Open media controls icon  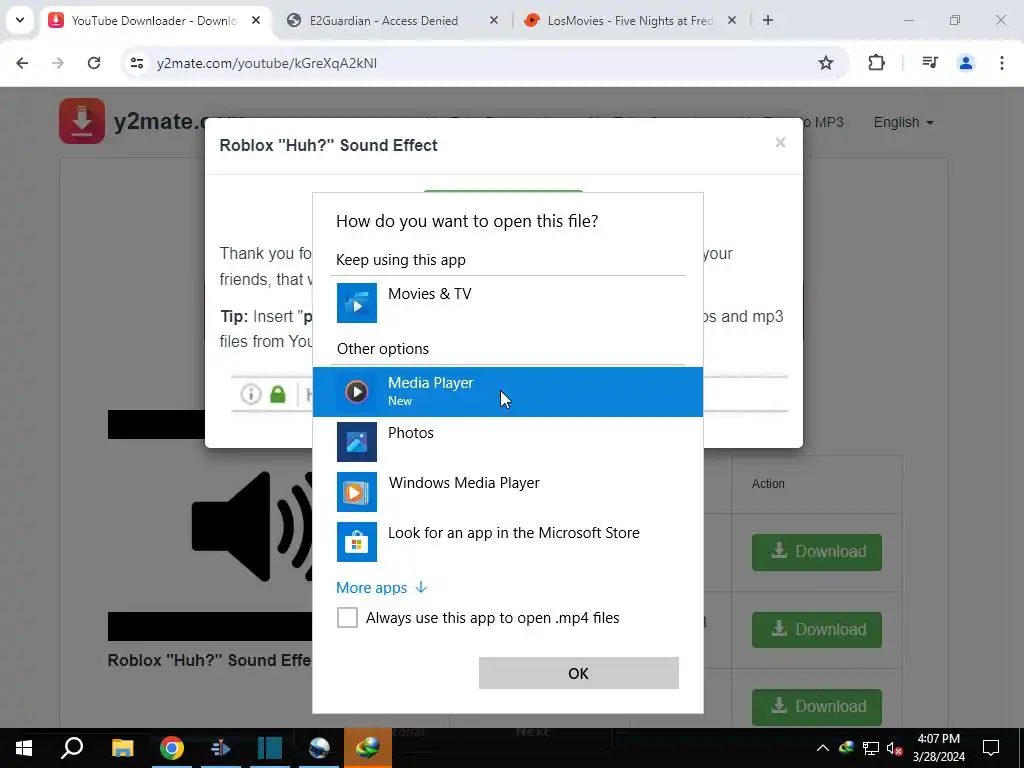[x=930, y=63]
